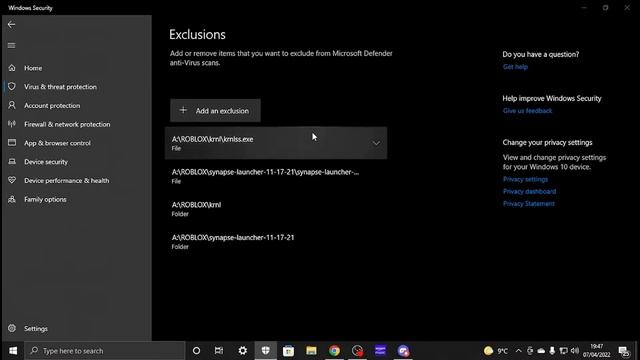Screen dimensions: 640x360
Task: Open Microsoft Store from the taskbar
Action: coord(289,351)
